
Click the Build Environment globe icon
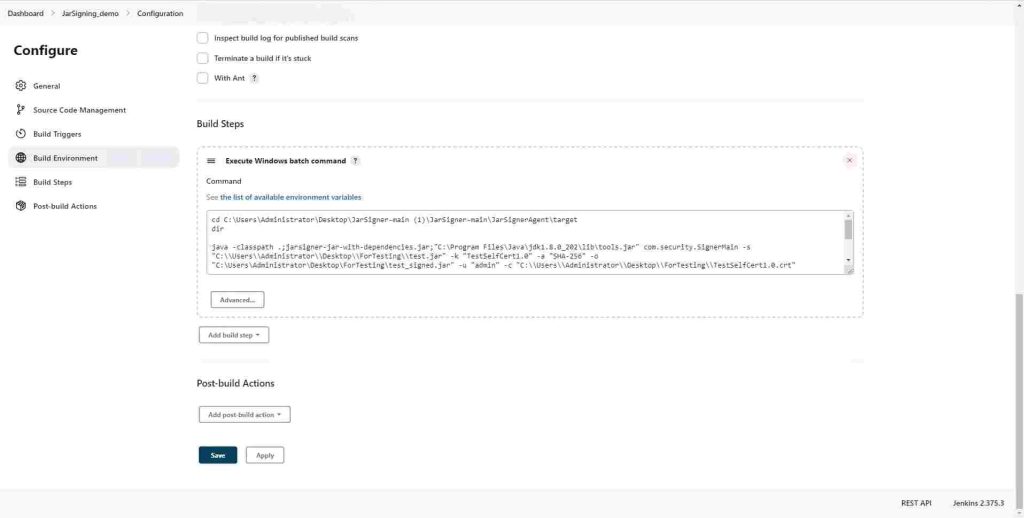[21, 158]
